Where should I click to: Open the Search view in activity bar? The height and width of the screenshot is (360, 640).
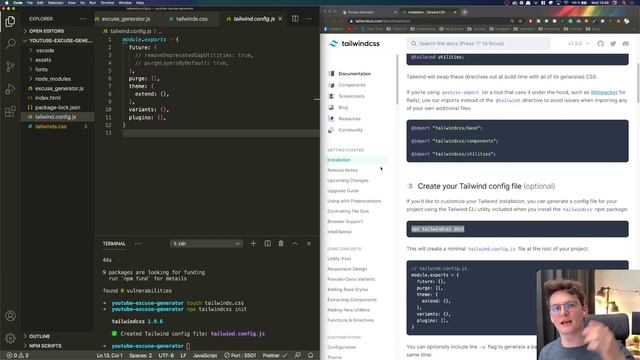10,43
